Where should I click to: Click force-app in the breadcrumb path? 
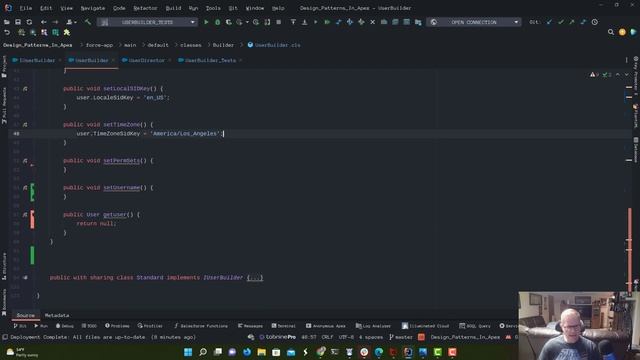(x=99, y=45)
